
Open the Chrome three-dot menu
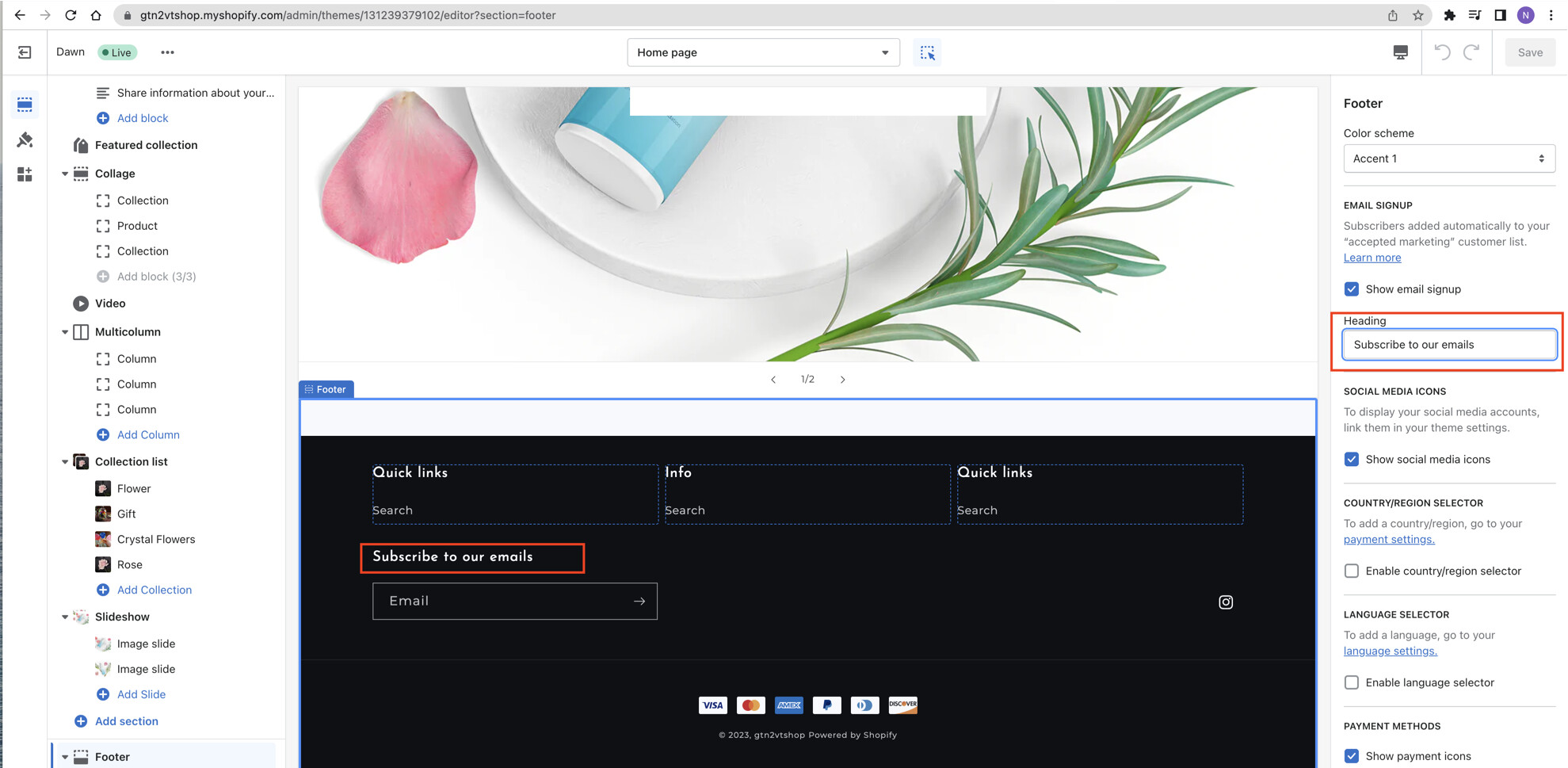click(x=1551, y=15)
